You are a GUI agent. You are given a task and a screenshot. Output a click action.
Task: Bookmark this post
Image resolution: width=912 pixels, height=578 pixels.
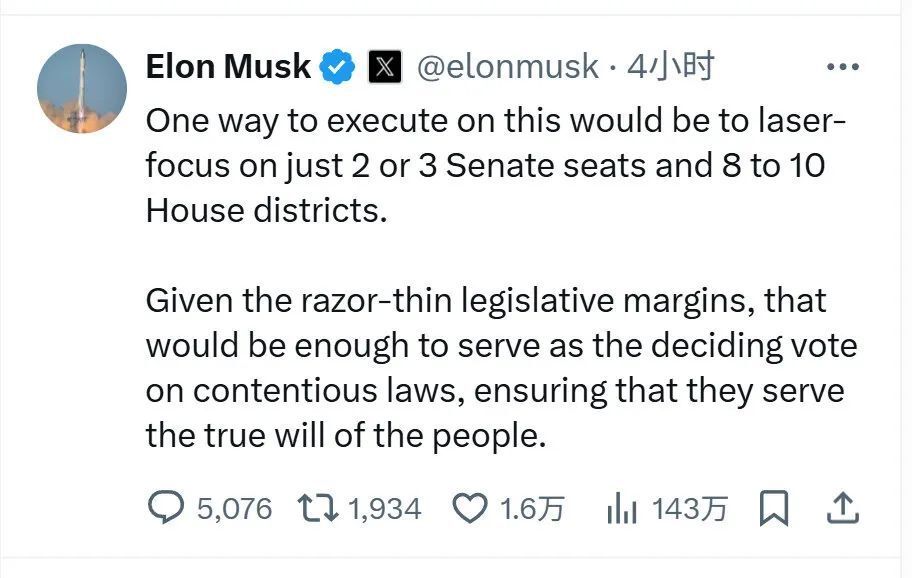774,509
